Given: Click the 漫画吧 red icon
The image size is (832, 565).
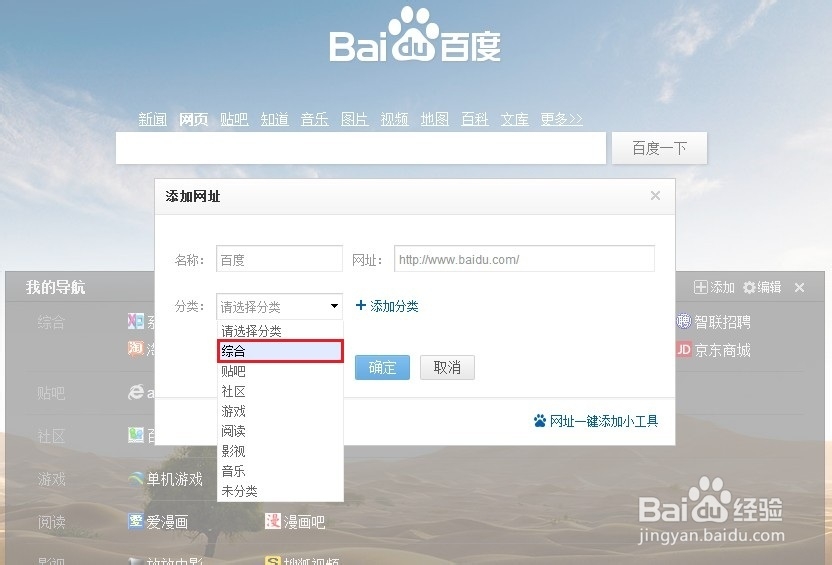Looking at the screenshot, I should pyautogui.click(x=273, y=521).
